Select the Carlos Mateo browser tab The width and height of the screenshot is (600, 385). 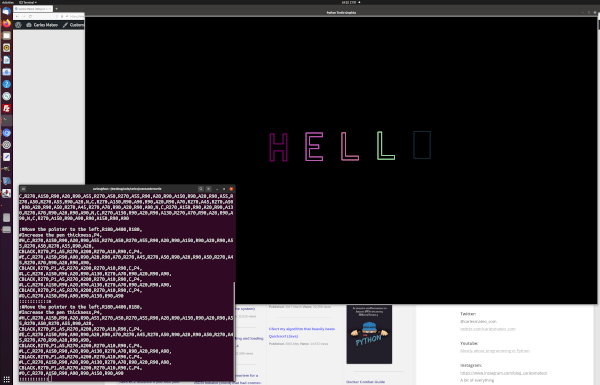coord(33,8)
